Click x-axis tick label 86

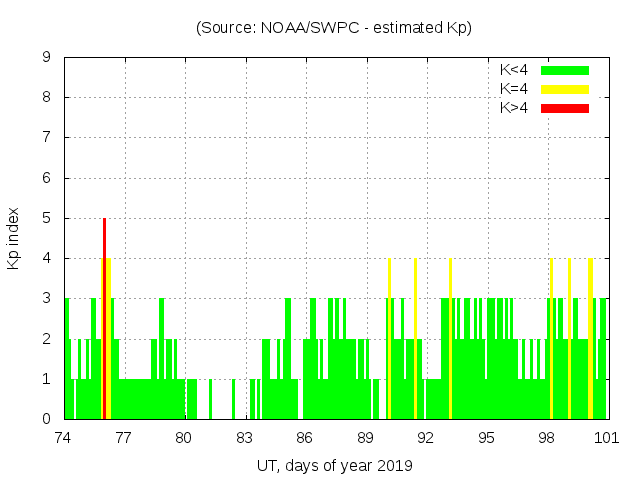pos(305,437)
